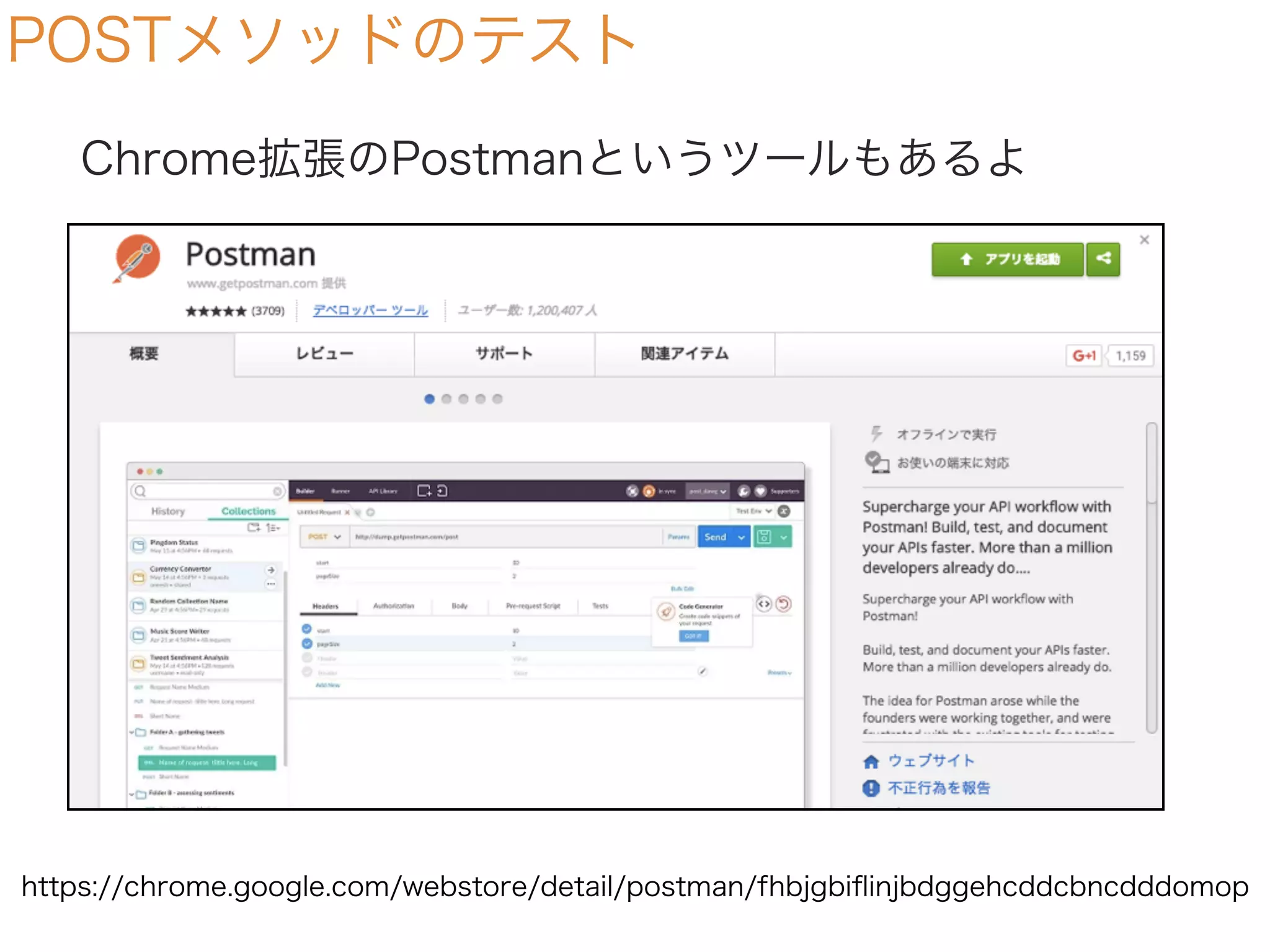Image resolution: width=1270 pixels, height=952 pixels.
Task: Click the new window icon in Postman header
Action: tap(424, 491)
